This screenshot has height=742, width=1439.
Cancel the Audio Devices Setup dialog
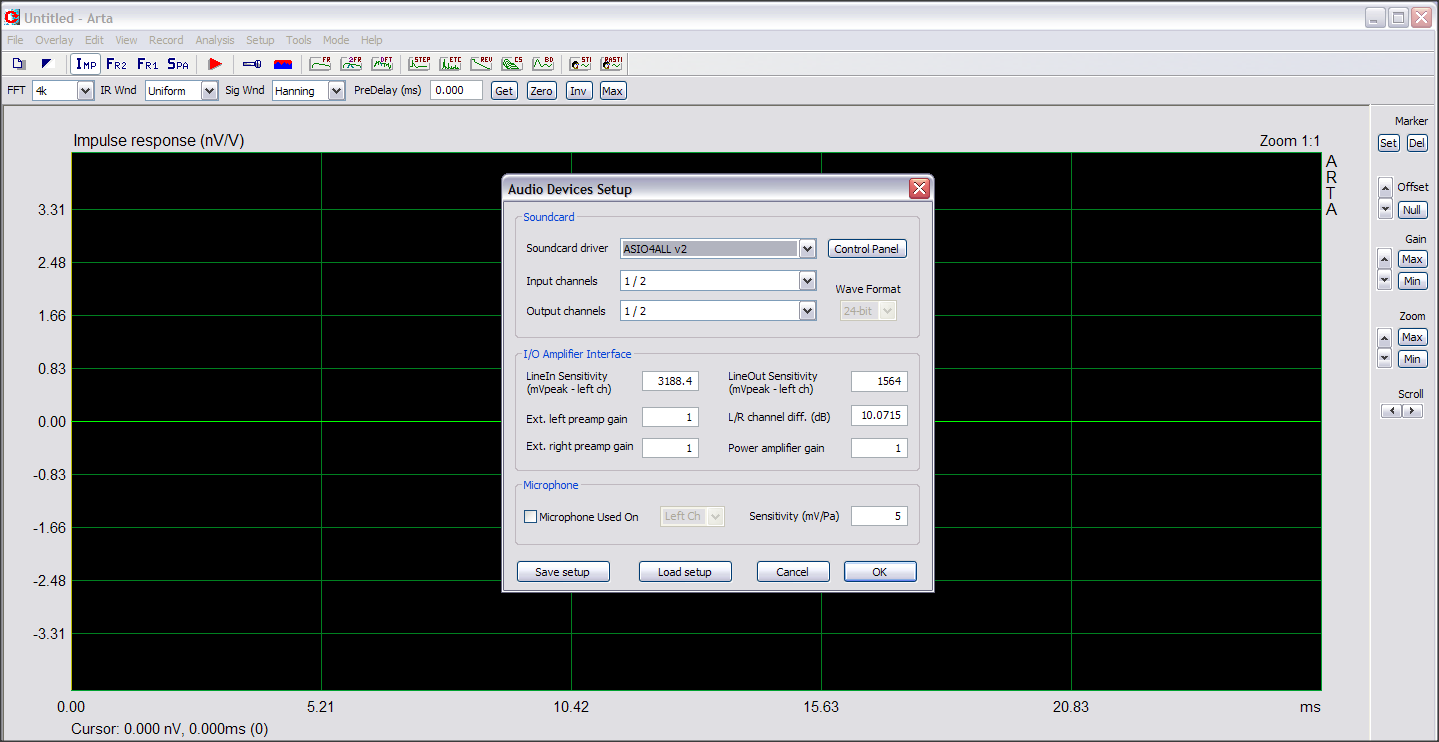tap(793, 572)
